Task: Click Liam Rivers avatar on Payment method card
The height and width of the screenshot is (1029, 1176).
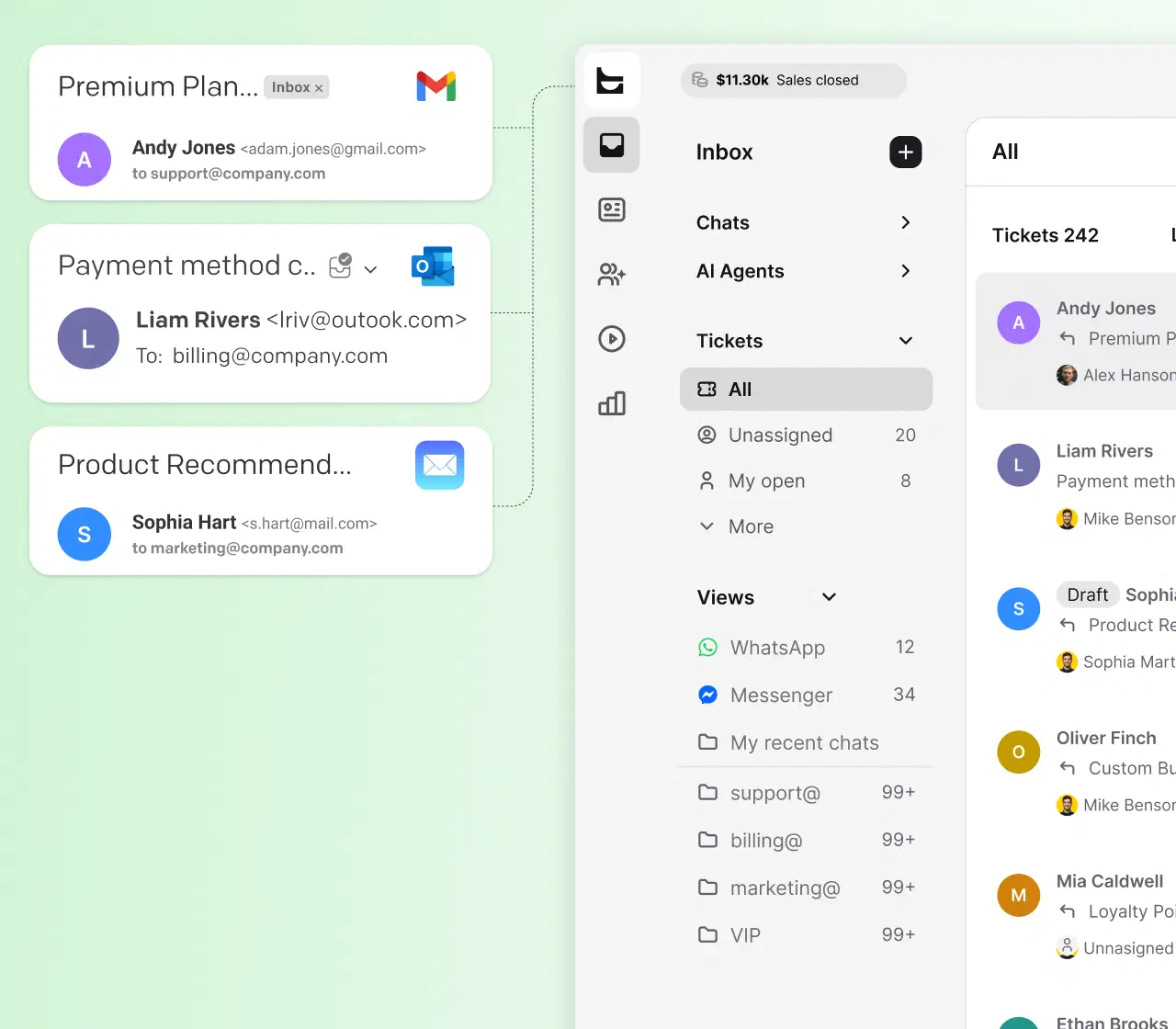Action: (x=88, y=339)
